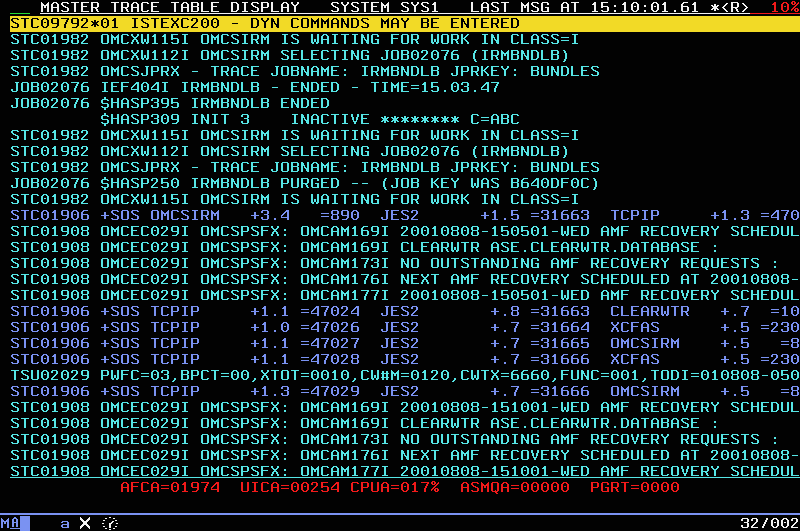The image size is (800, 531).
Task: Click the clock wait indicator icon
Action: click(x=110, y=523)
